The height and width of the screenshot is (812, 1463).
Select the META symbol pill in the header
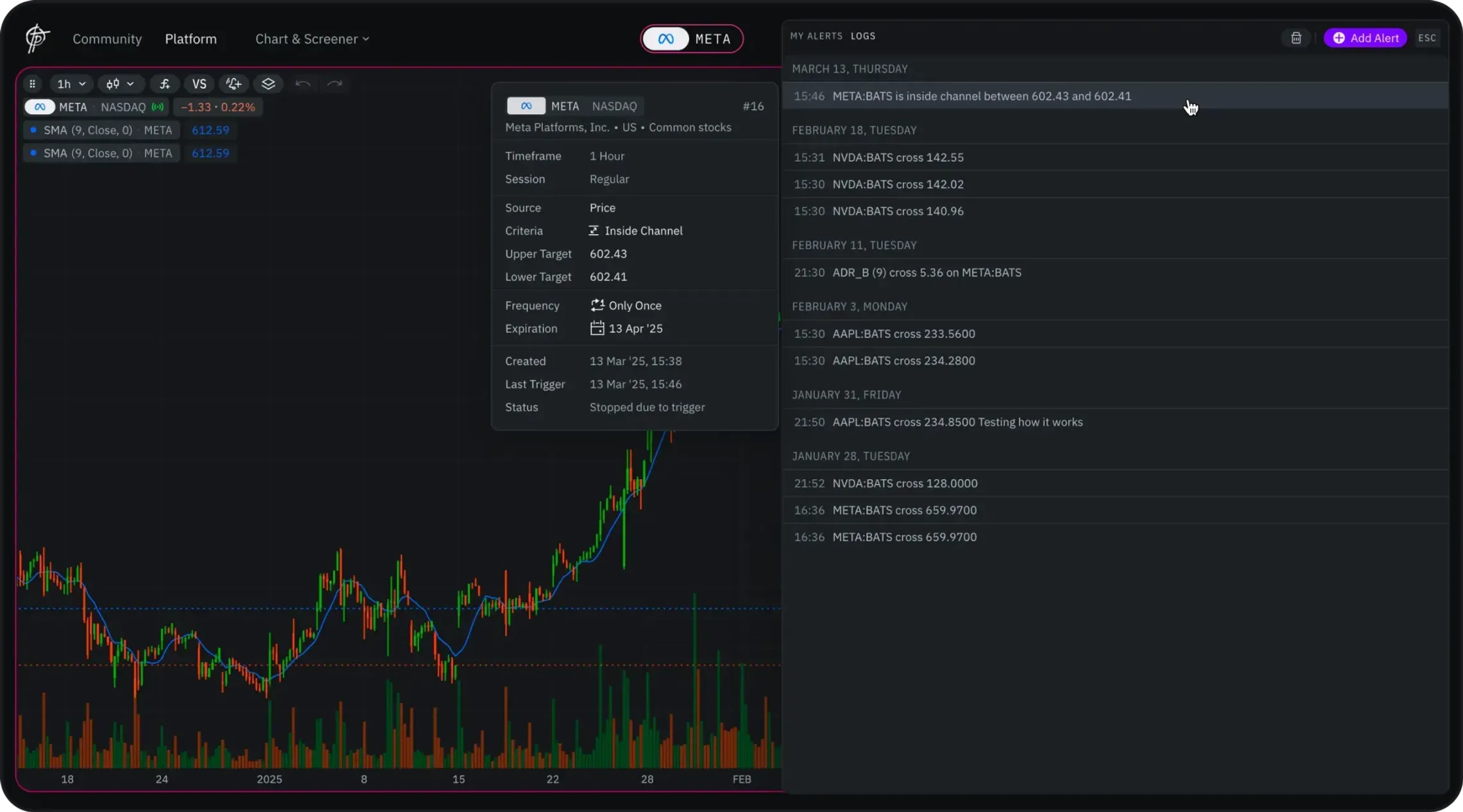pos(692,39)
